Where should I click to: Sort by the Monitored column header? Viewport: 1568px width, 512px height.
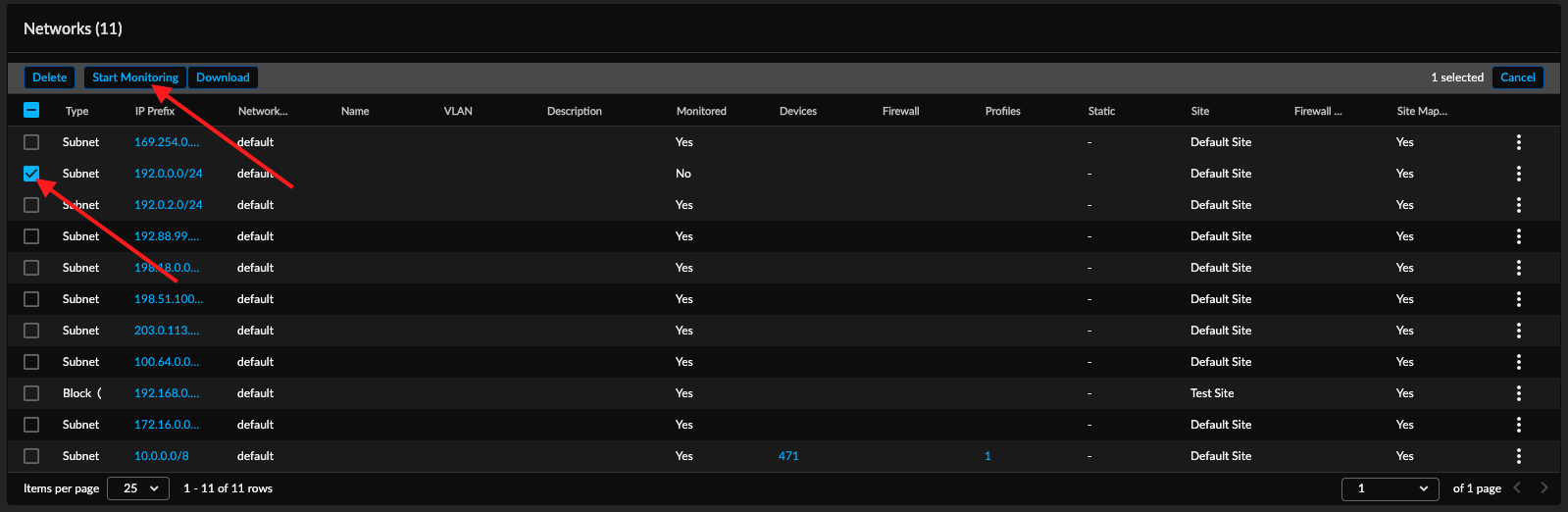[x=701, y=111]
